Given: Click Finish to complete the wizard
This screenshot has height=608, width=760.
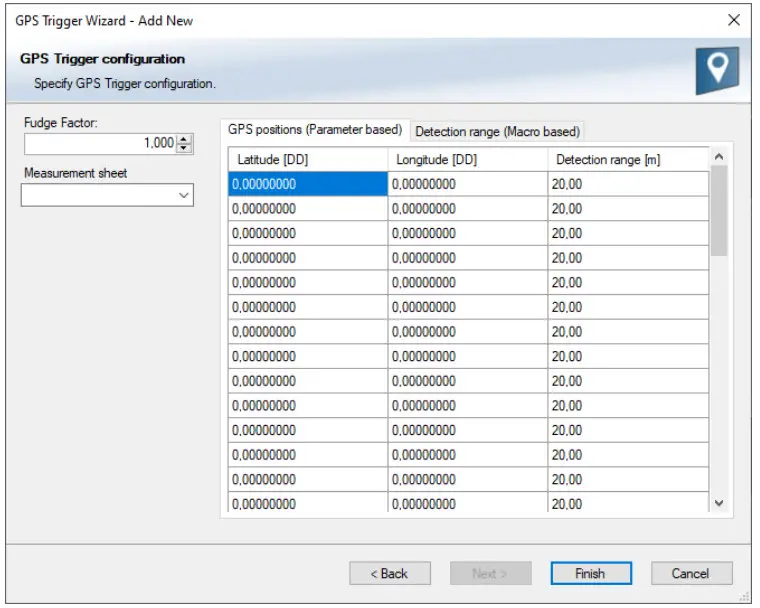Looking at the screenshot, I should [x=591, y=574].
